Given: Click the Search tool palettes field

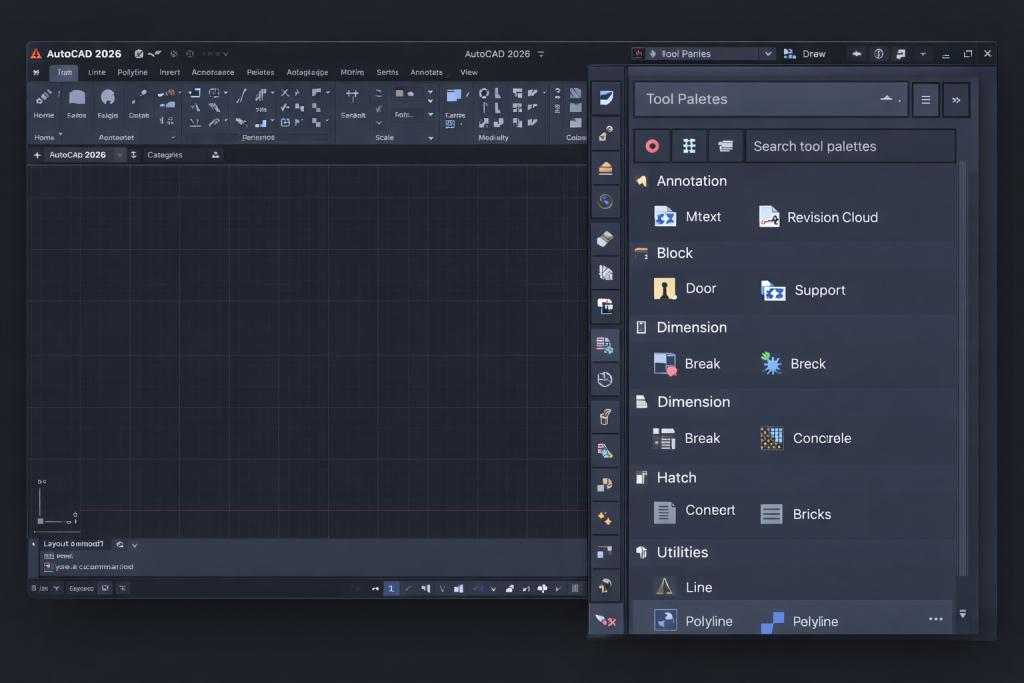Looking at the screenshot, I should pos(849,146).
